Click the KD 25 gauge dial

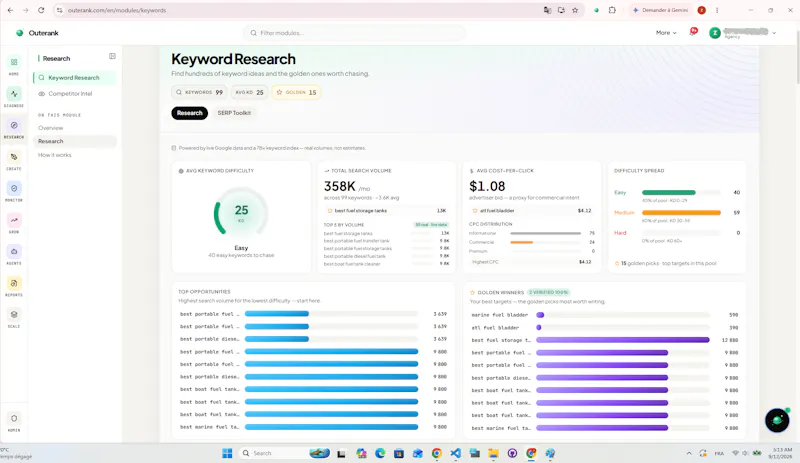coord(241,210)
